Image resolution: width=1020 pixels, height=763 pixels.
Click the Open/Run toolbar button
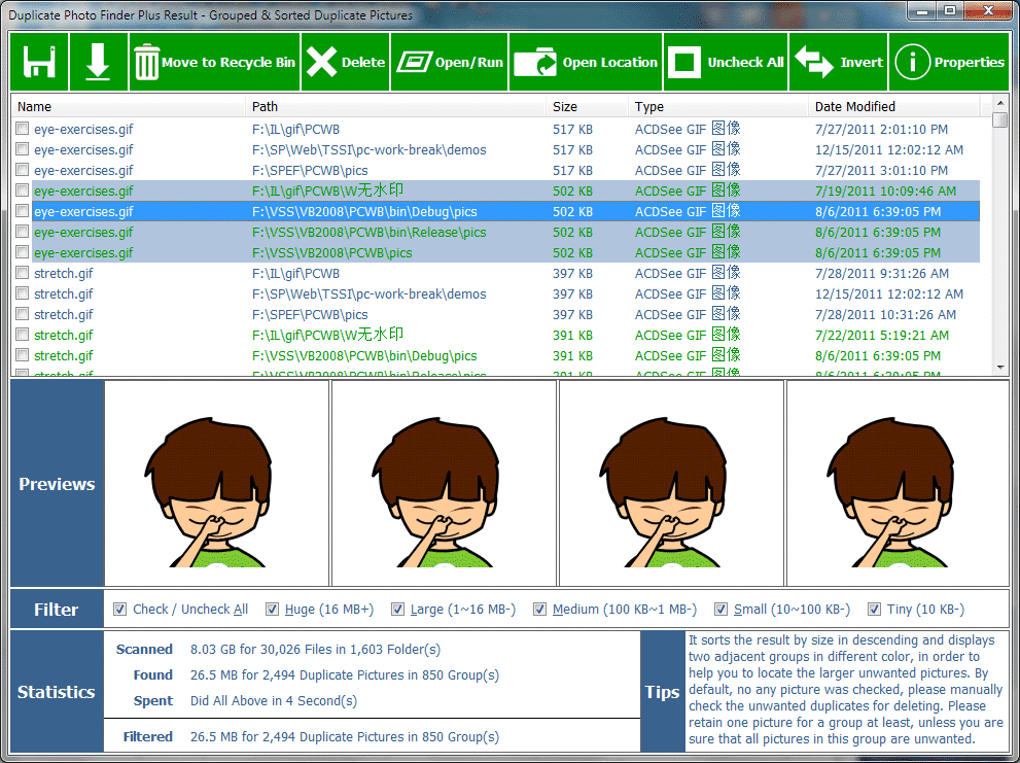click(x=450, y=62)
